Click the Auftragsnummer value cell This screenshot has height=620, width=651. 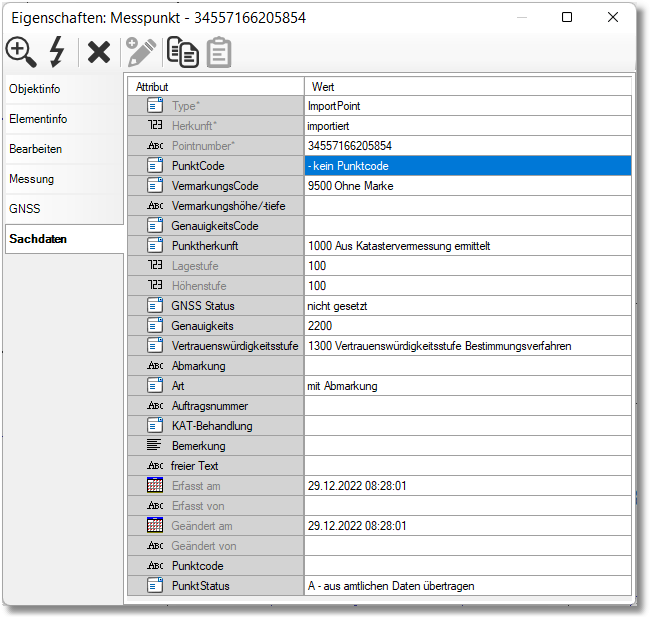(x=467, y=406)
